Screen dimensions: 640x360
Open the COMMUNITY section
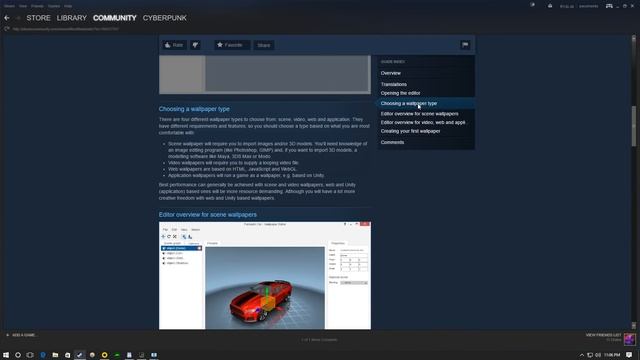coord(115,18)
